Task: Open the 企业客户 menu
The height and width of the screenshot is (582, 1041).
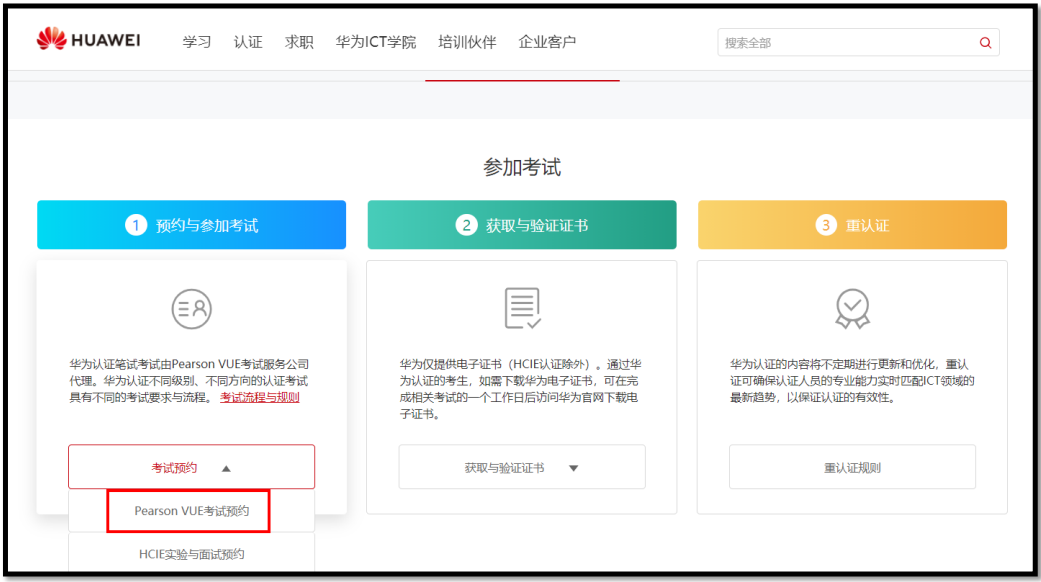Action: (x=547, y=42)
